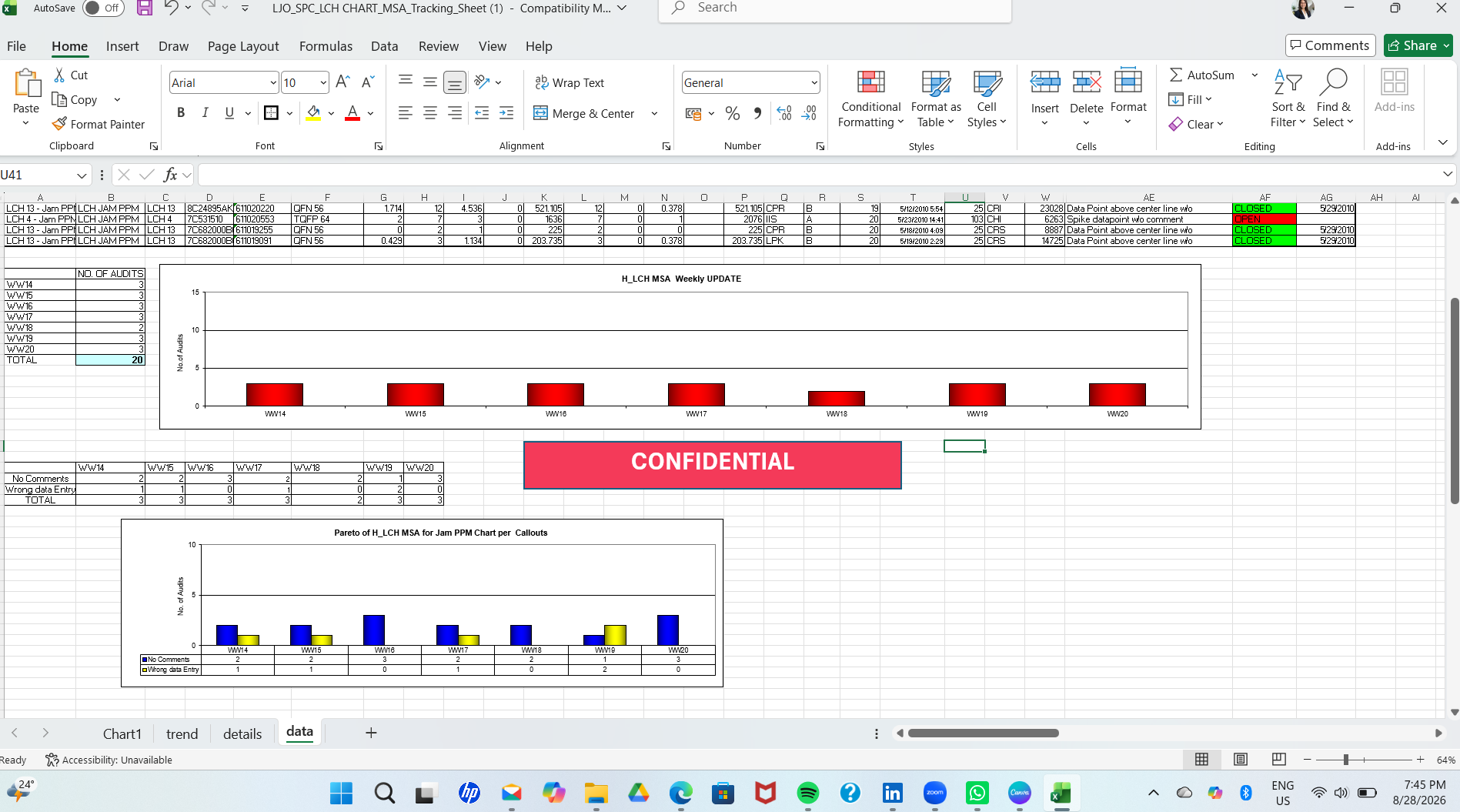Toggle AutoSave switch
This screenshot has height=812, width=1460.
point(103,8)
